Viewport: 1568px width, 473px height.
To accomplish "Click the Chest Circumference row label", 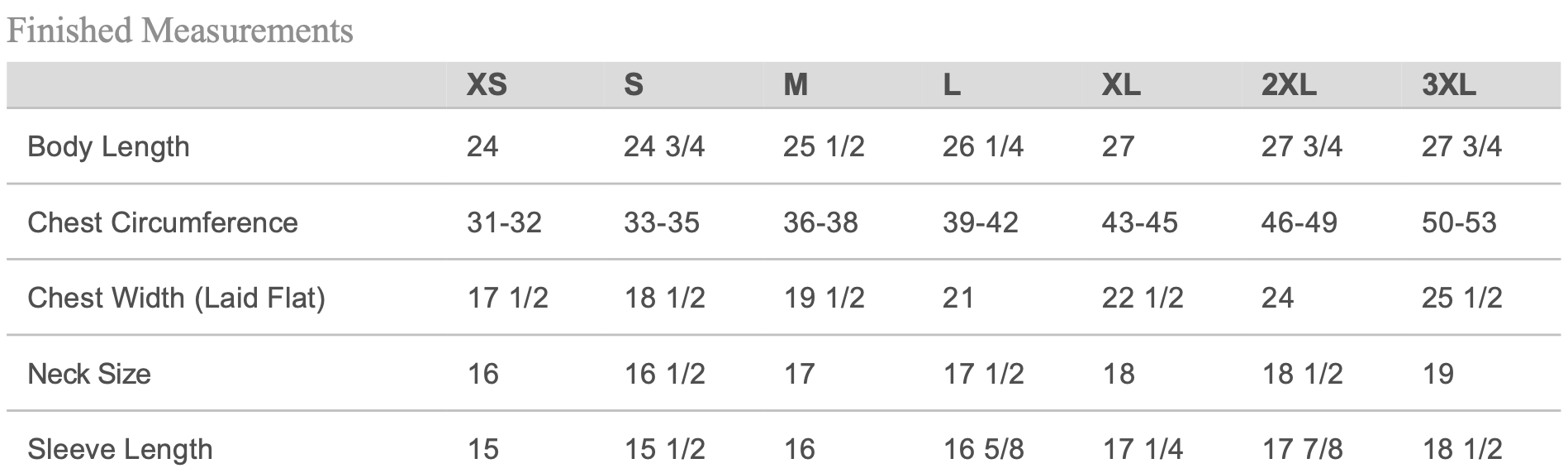I will coord(162,222).
